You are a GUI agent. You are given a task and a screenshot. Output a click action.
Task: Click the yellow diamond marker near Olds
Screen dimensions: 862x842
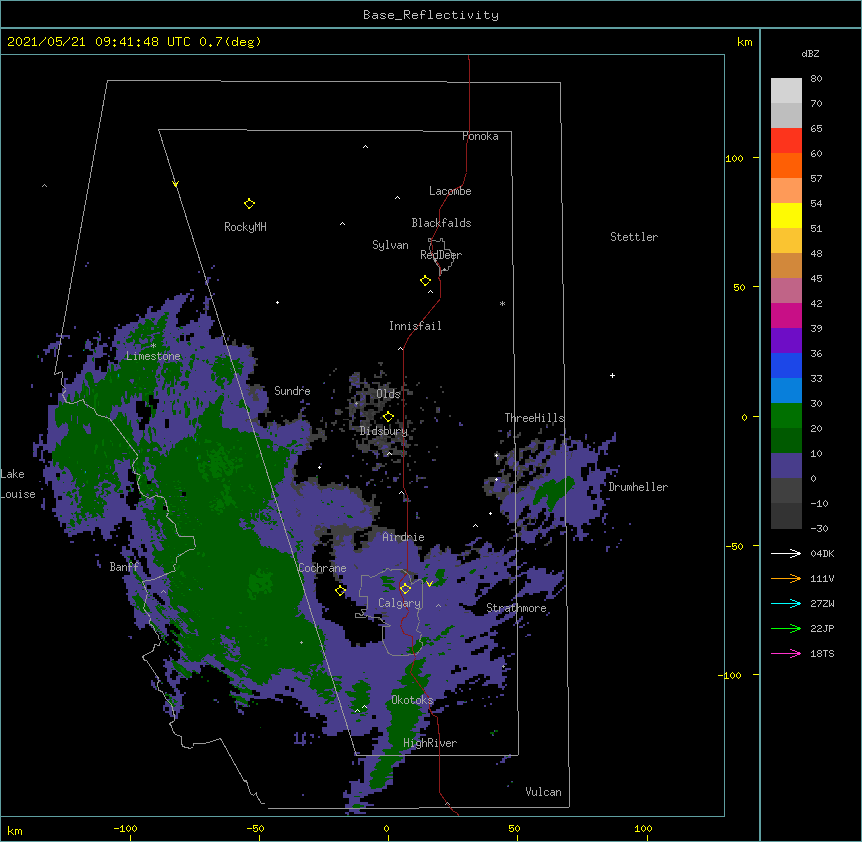click(x=388, y=417)
